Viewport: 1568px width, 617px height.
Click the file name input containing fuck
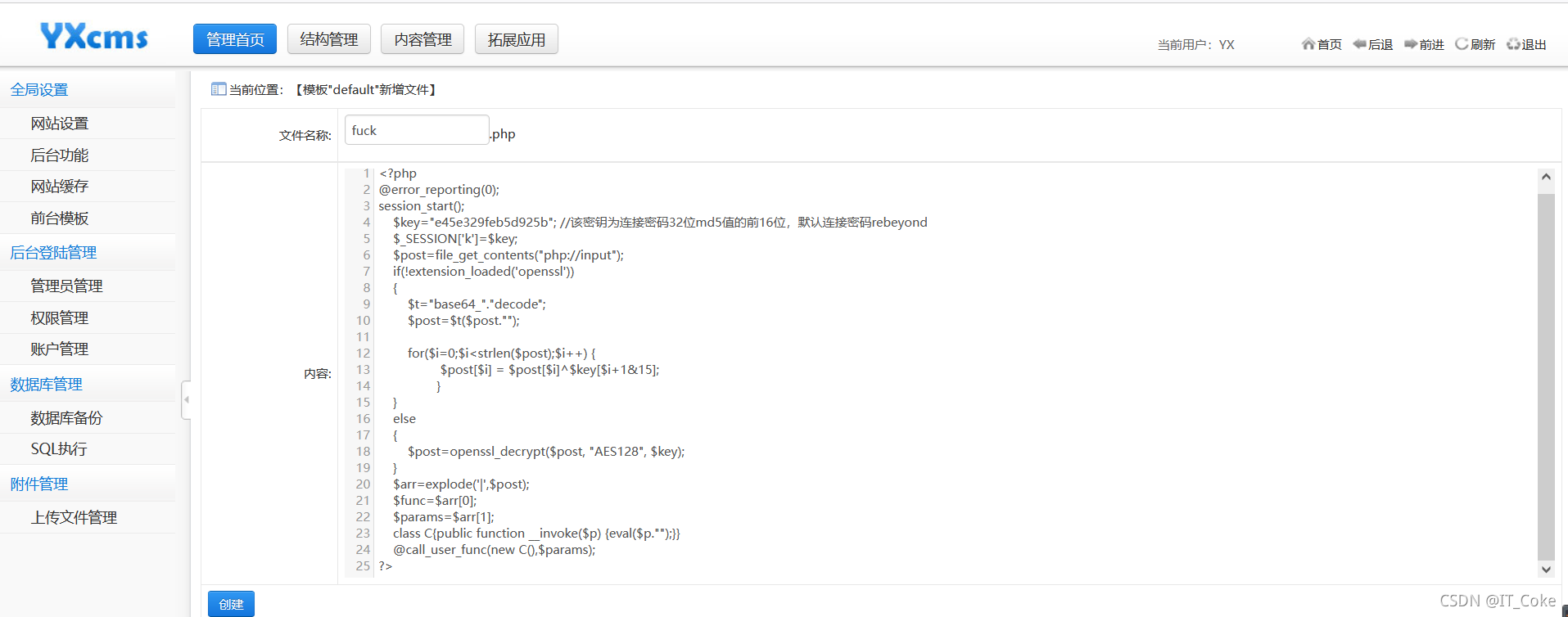pyautogui.click(x=417, y=130)
